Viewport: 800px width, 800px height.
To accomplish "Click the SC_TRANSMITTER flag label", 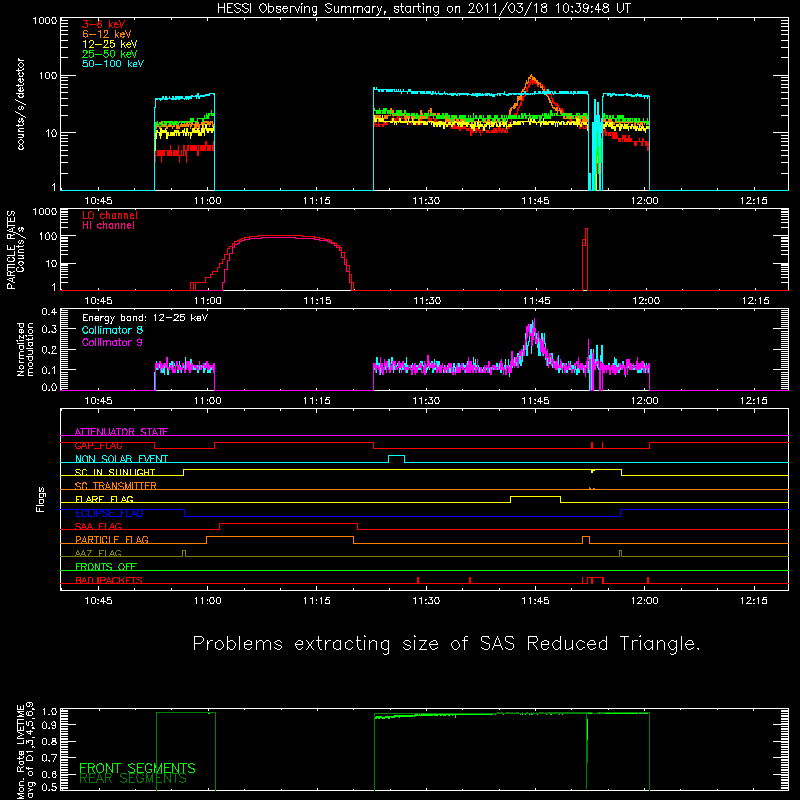I will tap(116, 486).
